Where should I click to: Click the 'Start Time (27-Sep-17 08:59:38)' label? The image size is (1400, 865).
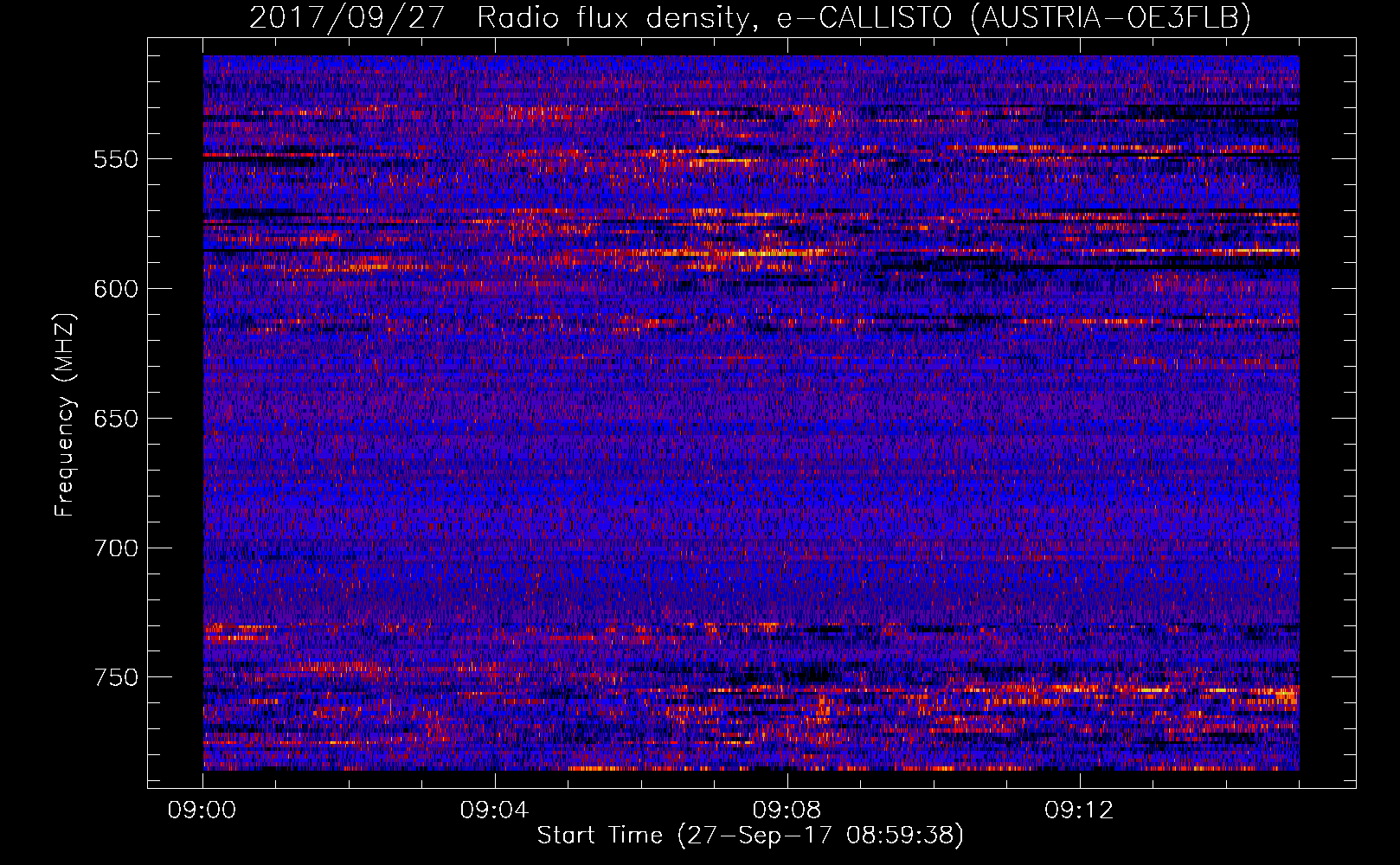pyautogui.click(x=750, y=836)
